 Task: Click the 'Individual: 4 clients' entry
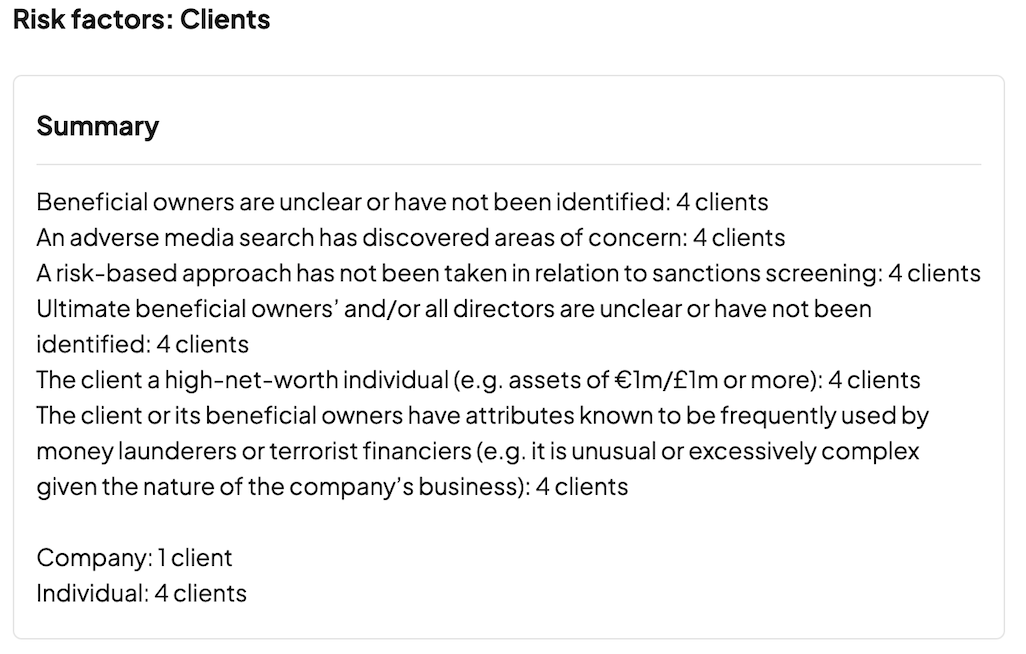coord(141,593)
